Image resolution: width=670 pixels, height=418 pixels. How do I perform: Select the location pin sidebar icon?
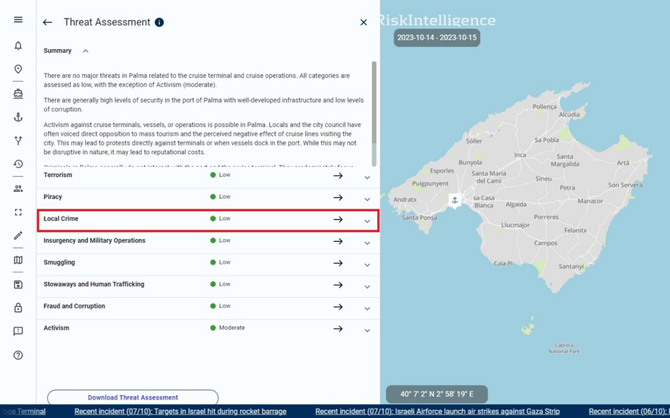coord(18,70)
